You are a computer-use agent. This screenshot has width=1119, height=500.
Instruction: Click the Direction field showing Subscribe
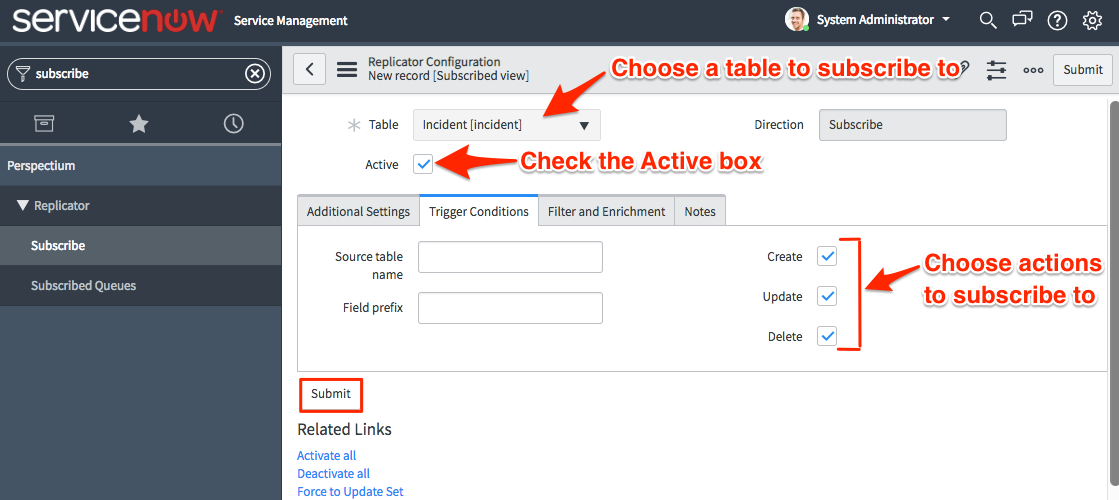tap(913, 125)
